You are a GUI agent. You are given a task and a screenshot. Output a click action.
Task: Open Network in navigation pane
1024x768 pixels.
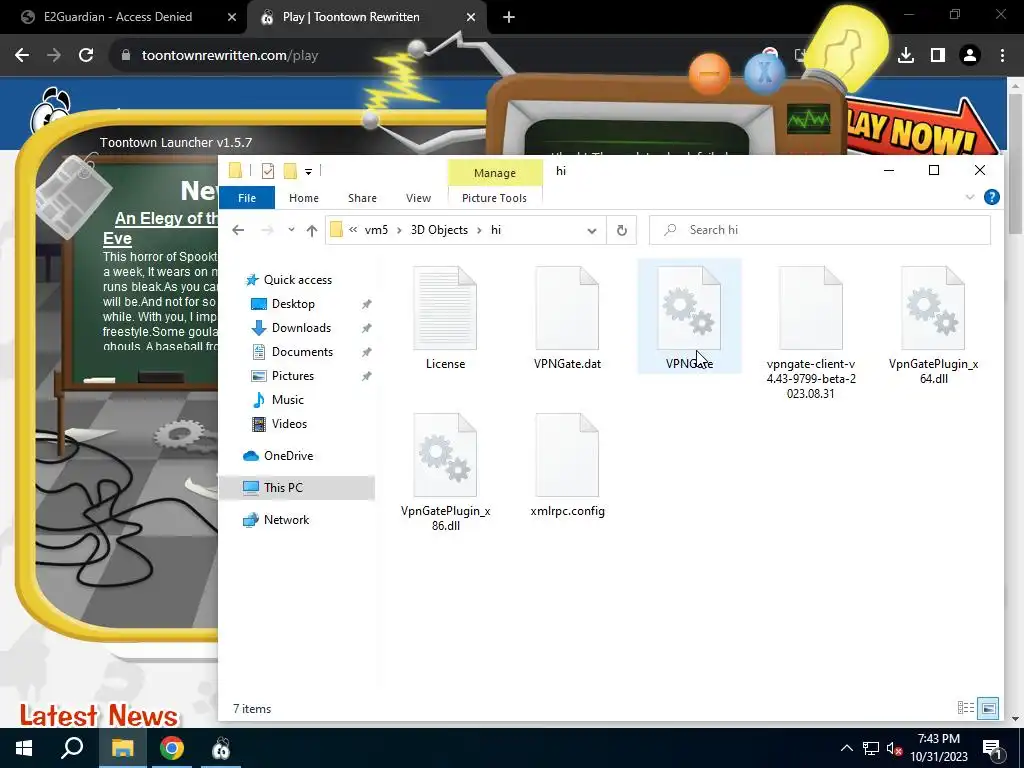286,520
